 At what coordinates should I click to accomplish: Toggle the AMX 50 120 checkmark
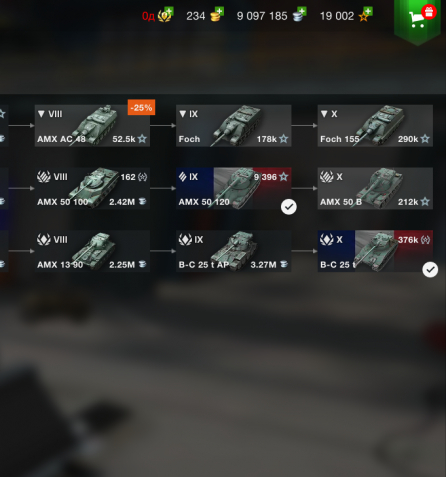tap(289, 207)
